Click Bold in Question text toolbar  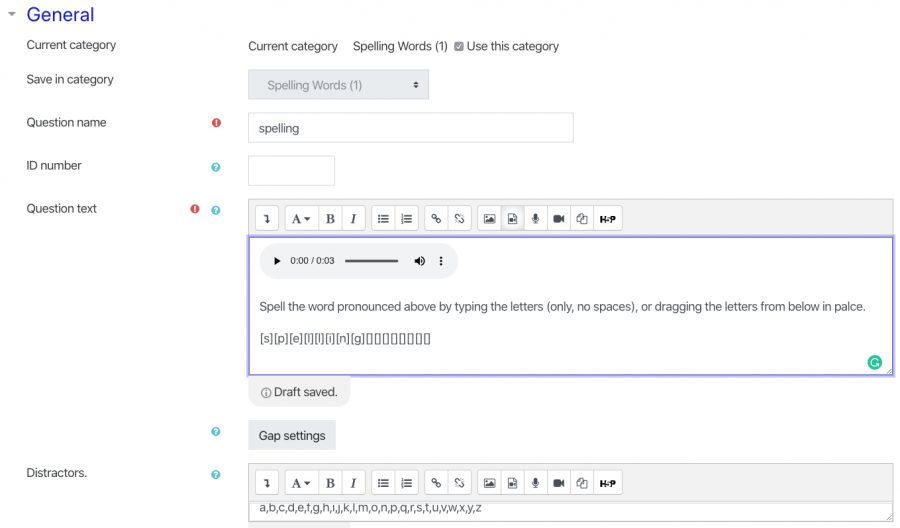point(330,219)
